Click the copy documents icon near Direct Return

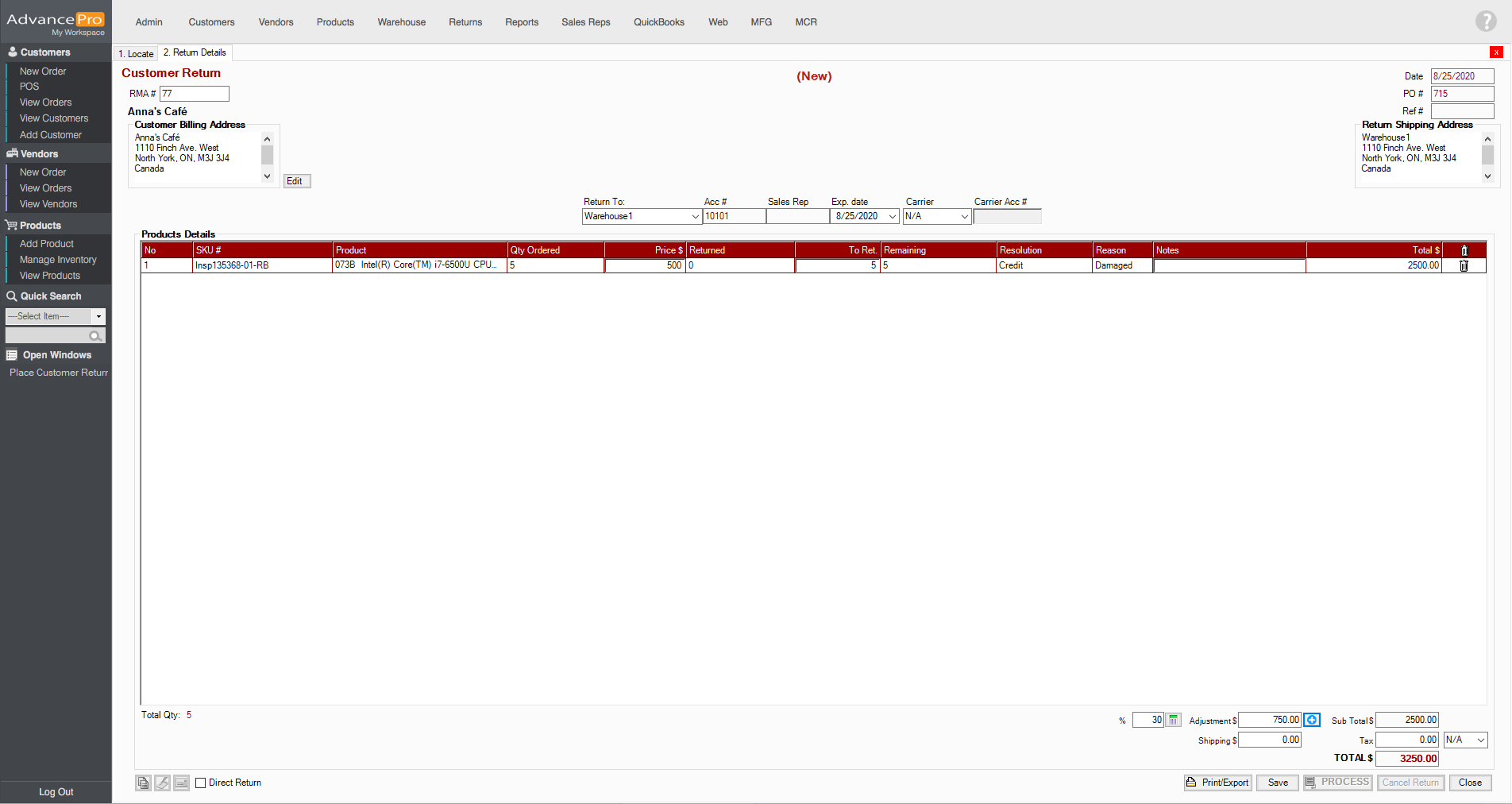point(143,783)
